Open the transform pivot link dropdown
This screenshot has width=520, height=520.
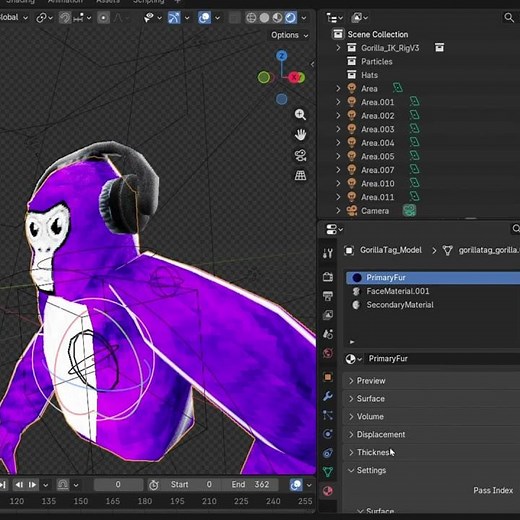(x=44, y=18)
